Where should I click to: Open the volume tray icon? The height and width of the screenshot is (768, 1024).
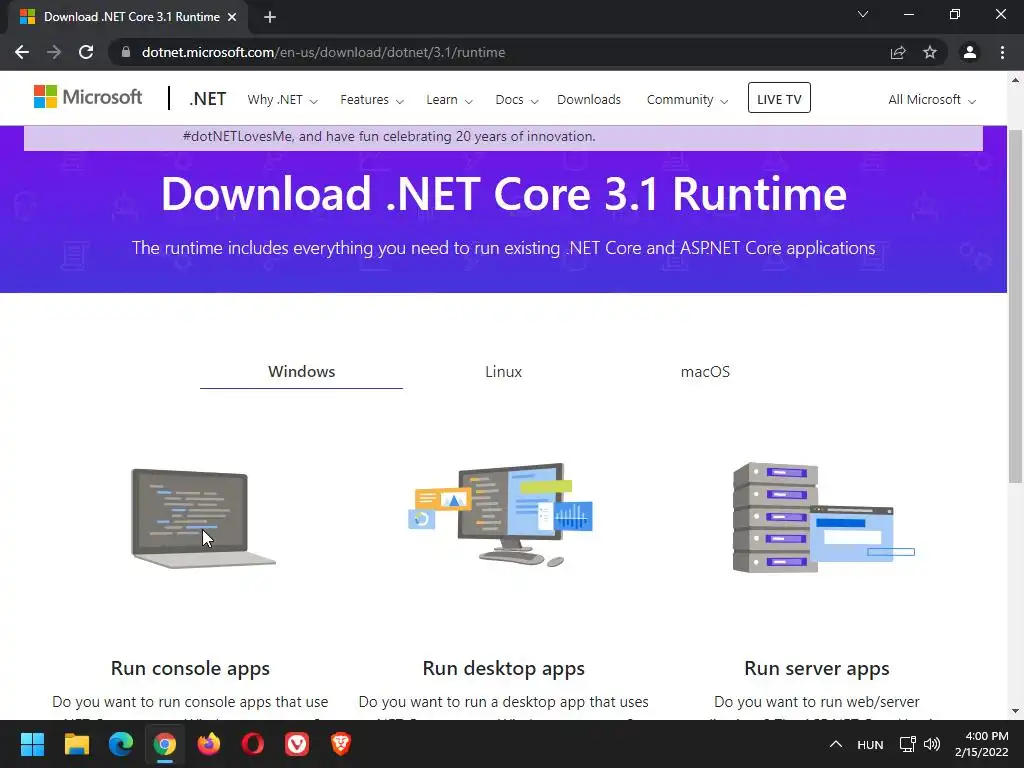click(x=932, y=744)
